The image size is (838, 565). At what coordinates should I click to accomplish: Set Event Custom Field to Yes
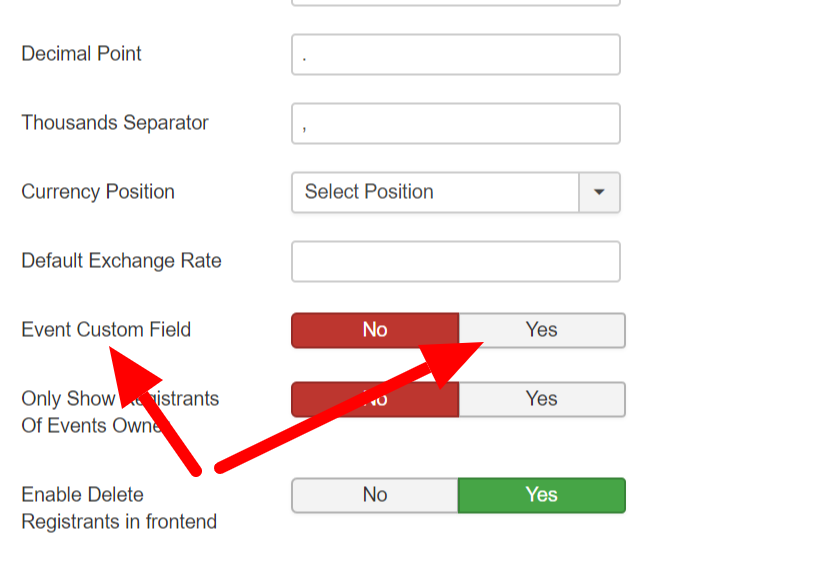point(542,330)
